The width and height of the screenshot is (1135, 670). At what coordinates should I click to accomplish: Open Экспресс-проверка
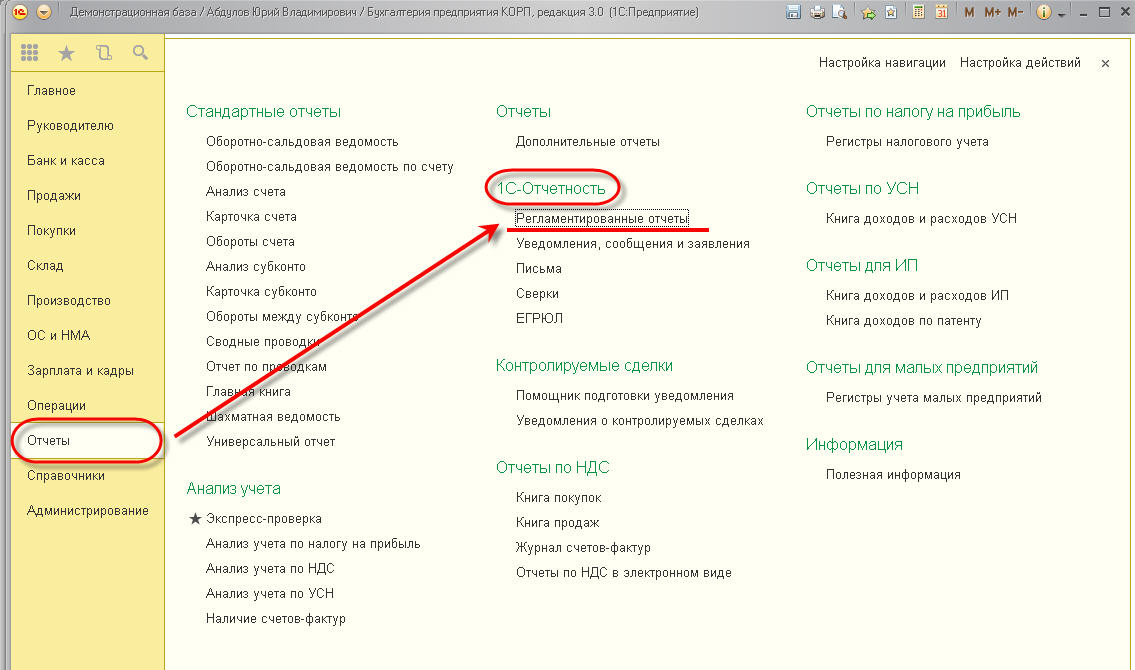[263, 520]
